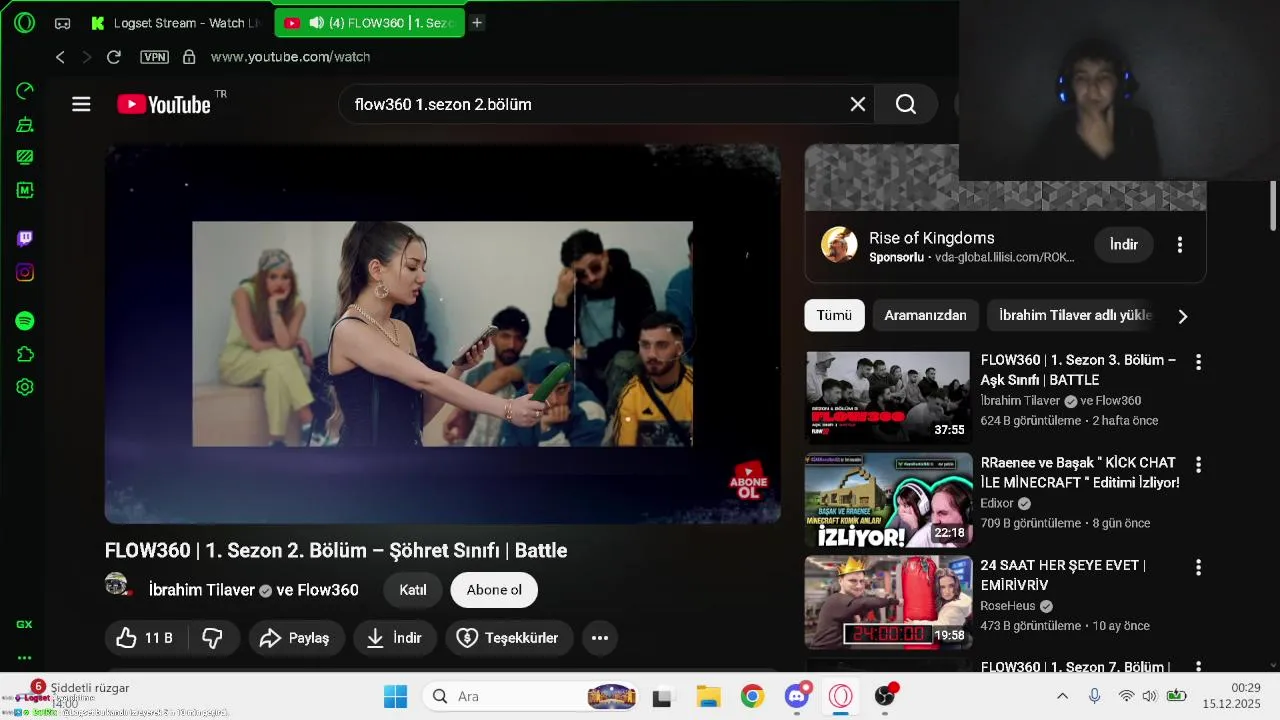The image size is (1280, 720).
Task: Expand sidebar three-dots more options
Action: pyautogui.click(x=24, y=658)
